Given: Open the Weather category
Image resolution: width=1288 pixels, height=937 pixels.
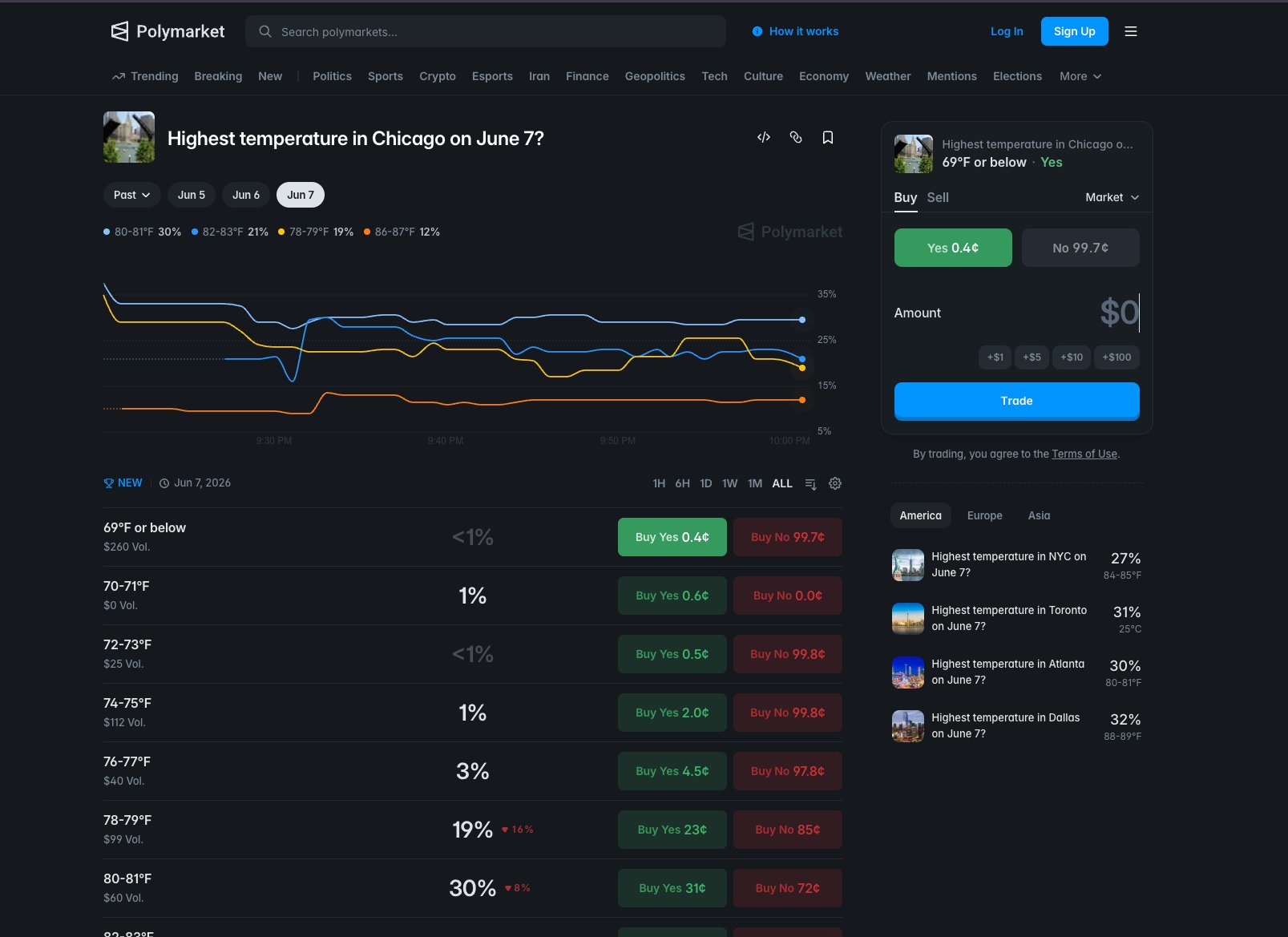Looking at the screenshot, I should 888,76.
